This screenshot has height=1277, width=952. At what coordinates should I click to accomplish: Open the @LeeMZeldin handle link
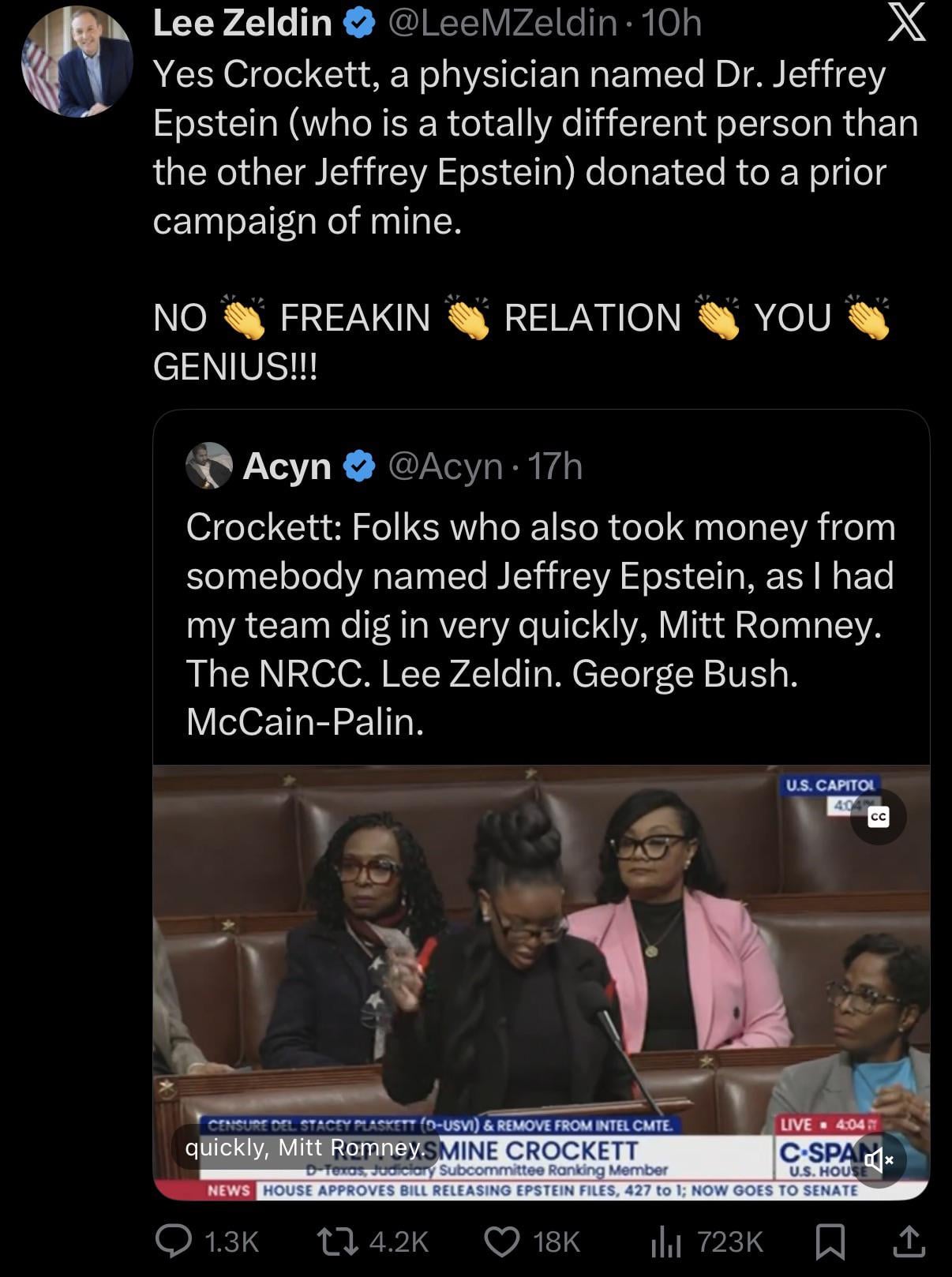point(502,23)
